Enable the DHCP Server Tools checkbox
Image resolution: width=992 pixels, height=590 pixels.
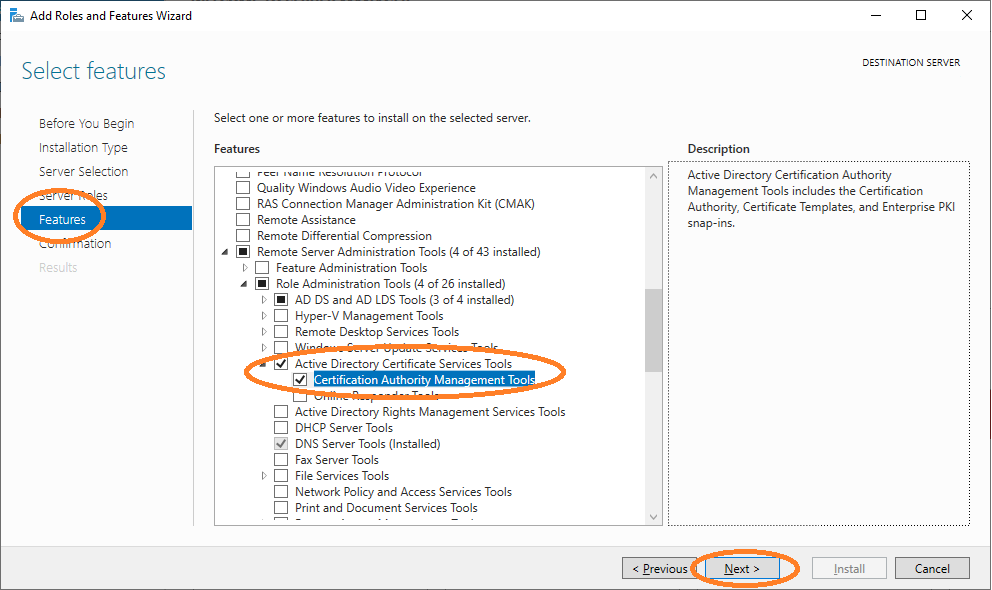click(x=281, y=428)
